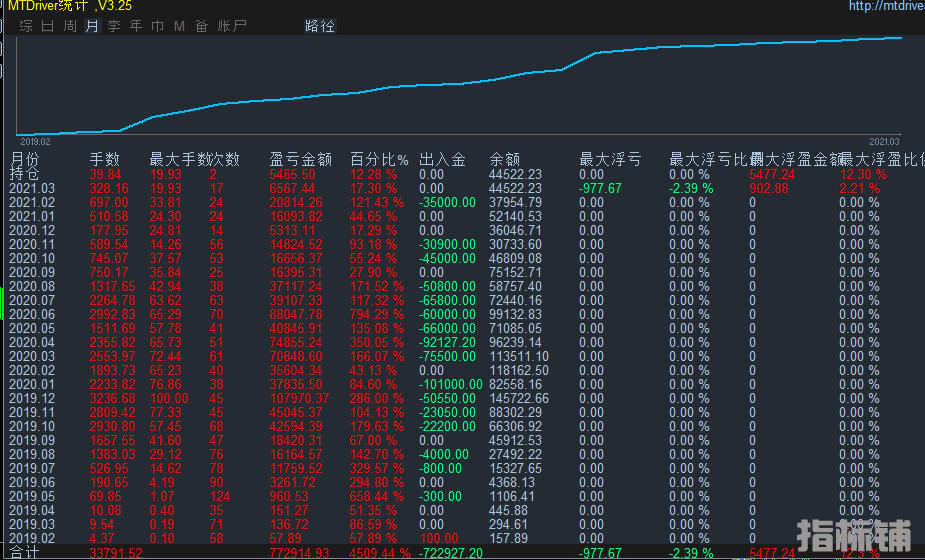Image resolution: width=925 pixels, height=560 pixels.
Task: Select the 合计 totals row label
Action: [24, 553]
